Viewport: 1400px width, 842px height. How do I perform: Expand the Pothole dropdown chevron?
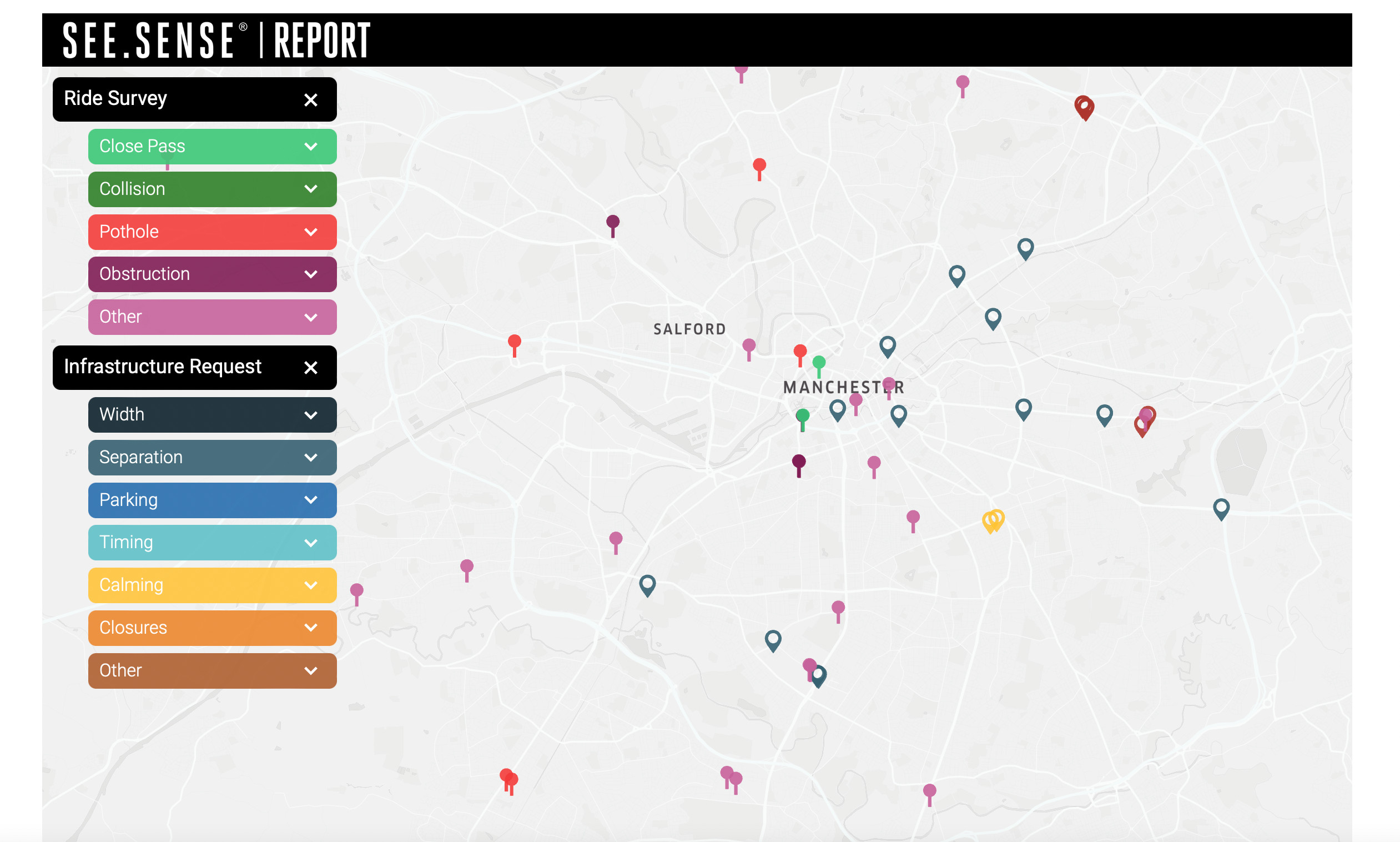[311, 232]
